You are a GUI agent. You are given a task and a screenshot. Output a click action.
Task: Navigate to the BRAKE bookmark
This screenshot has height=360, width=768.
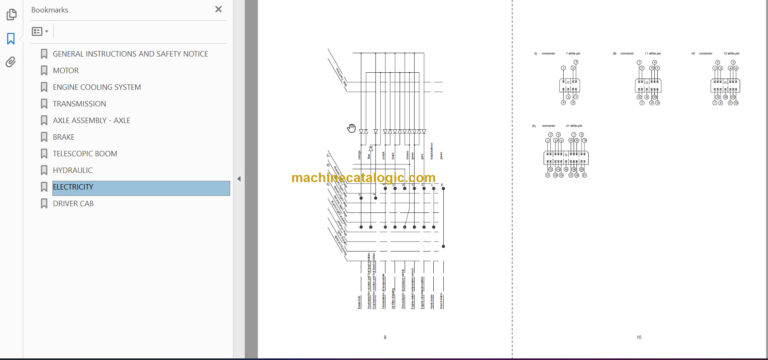(x=64, y=137)
